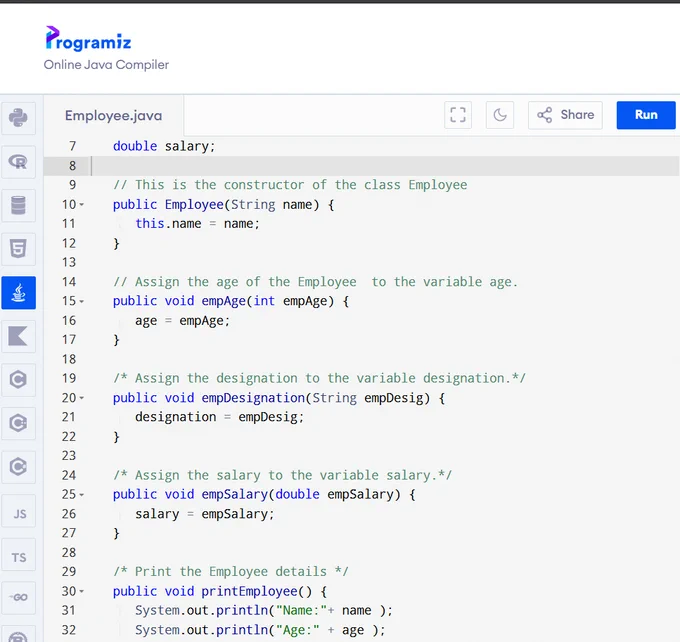Open the HTML5 editor icon
This screenshot has width=680, height=642.
[x=18, y=249]
